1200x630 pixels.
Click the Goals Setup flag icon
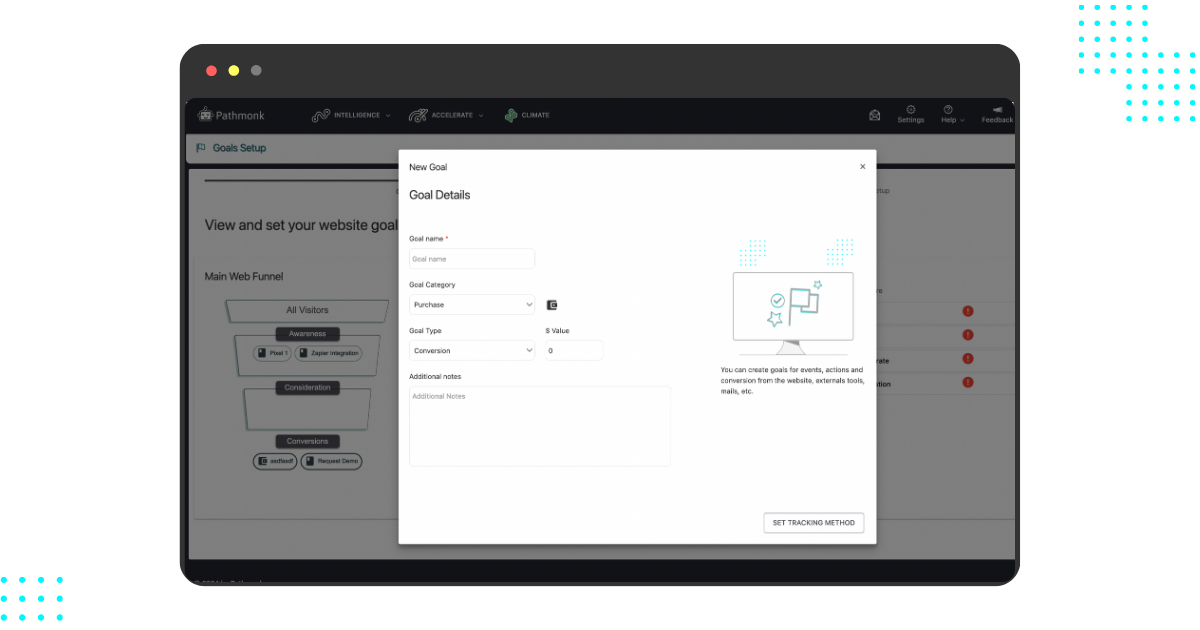200,148
